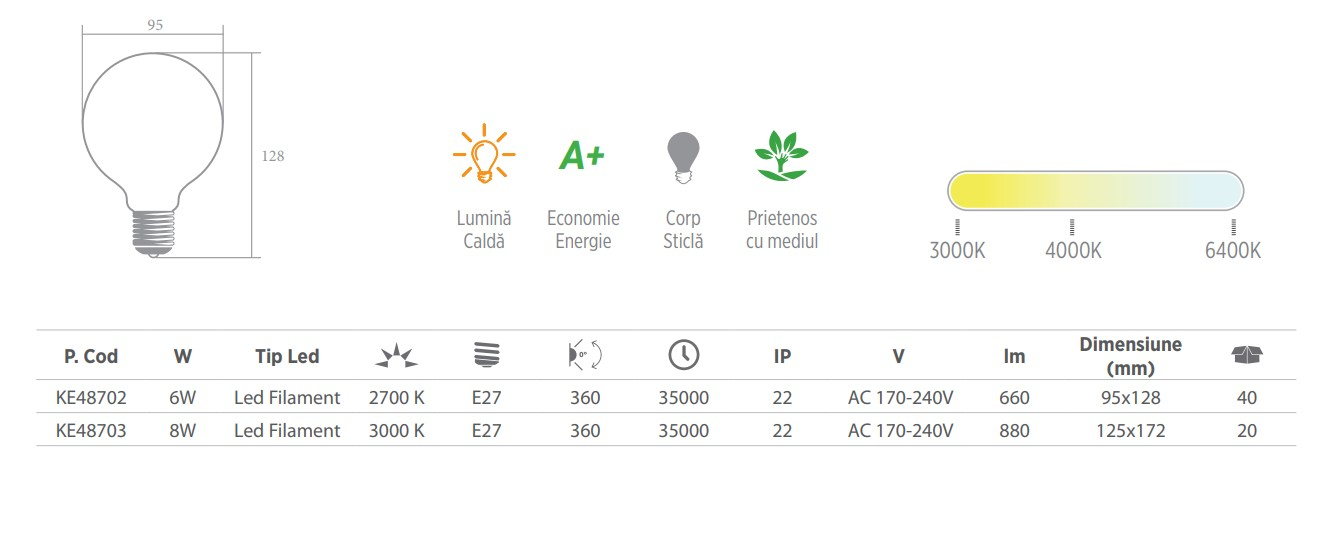Click the gray glass bulb icon
The image size is (1342, 534).
[x=683, y=157]
